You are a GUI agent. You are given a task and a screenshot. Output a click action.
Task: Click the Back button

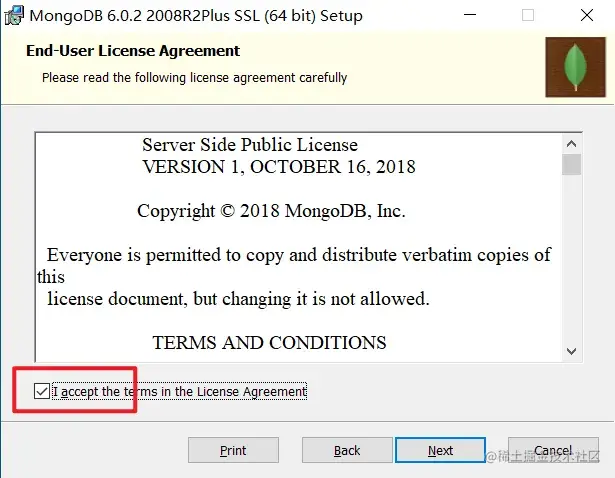pos(347,450)
